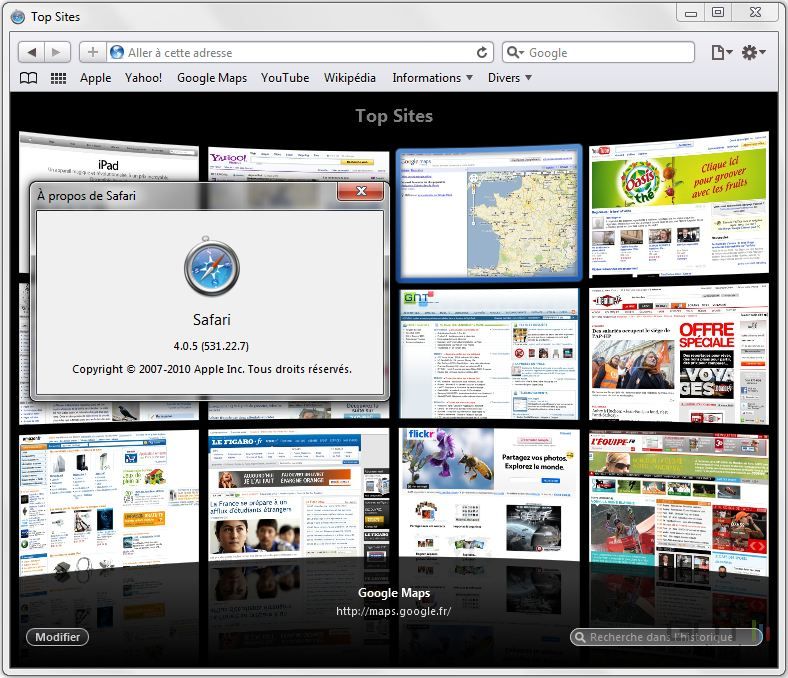This screenshot has height=678, width=788.
Task: Click the globe icon in address bar
Action: pyautogui.click(x=117, y=52)
